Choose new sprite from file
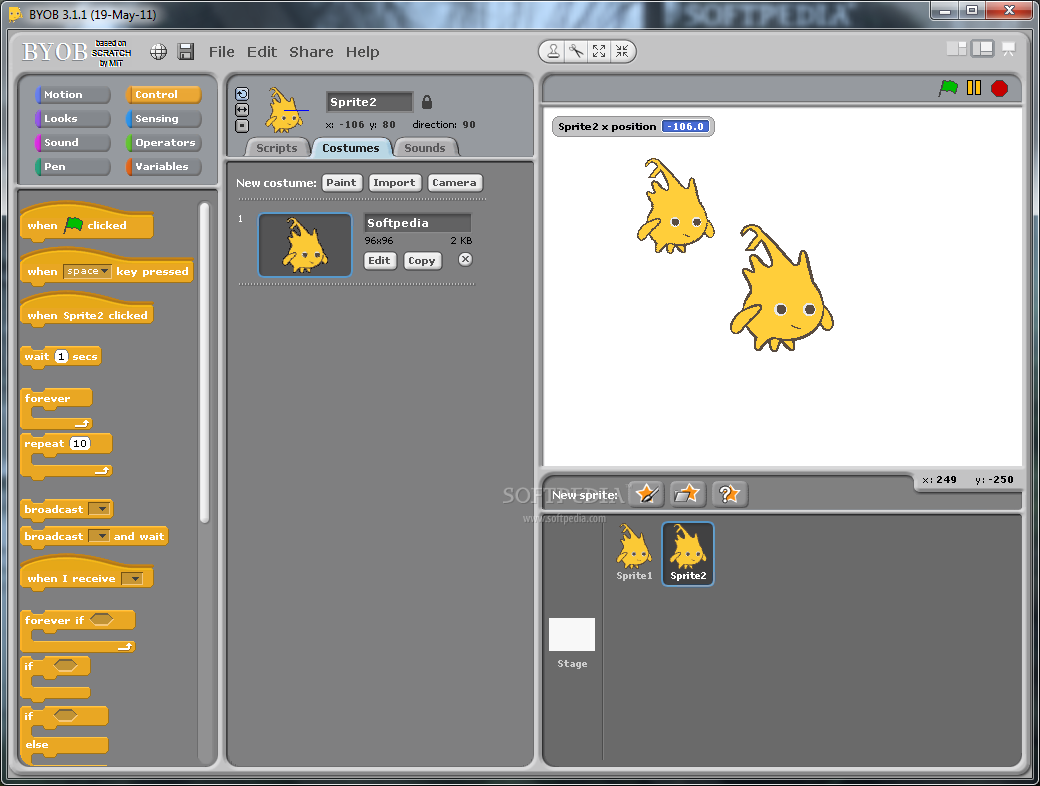 tap(687, 494)
